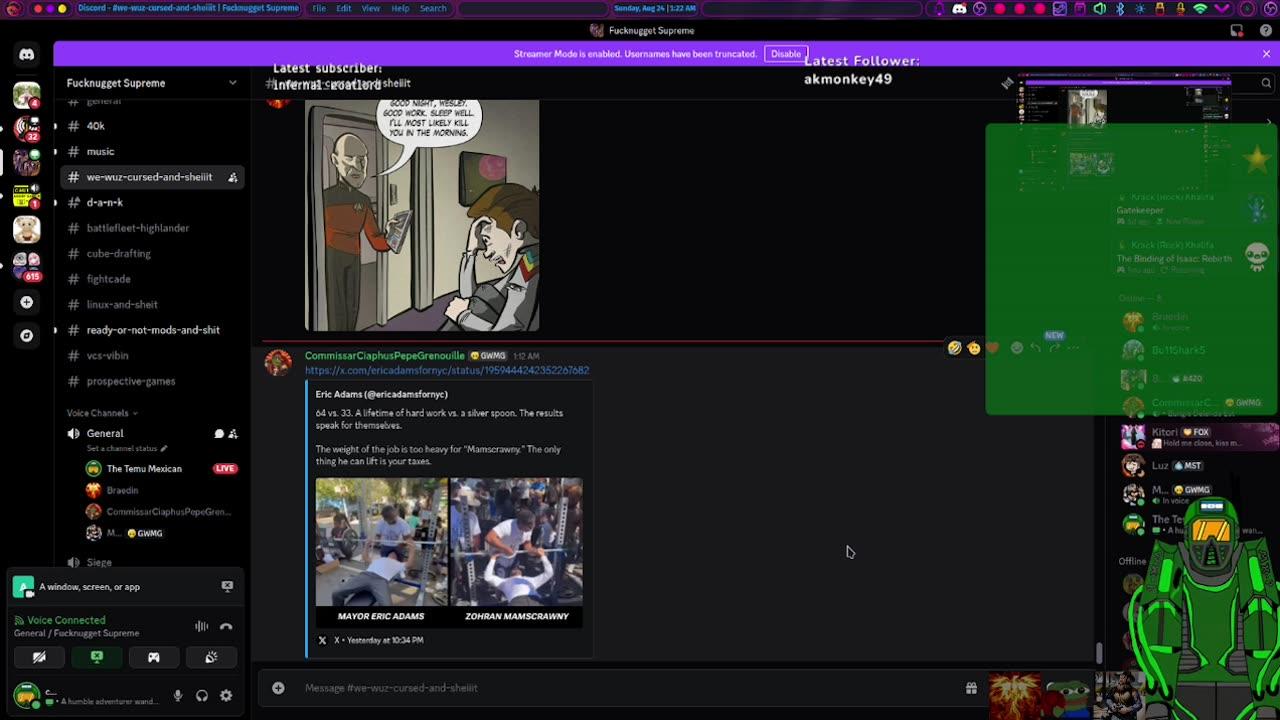The width and height of the screenshot is (1280, 720).
Task: Watch The Temu Mexican's live stream
Action: coord(225,469)
